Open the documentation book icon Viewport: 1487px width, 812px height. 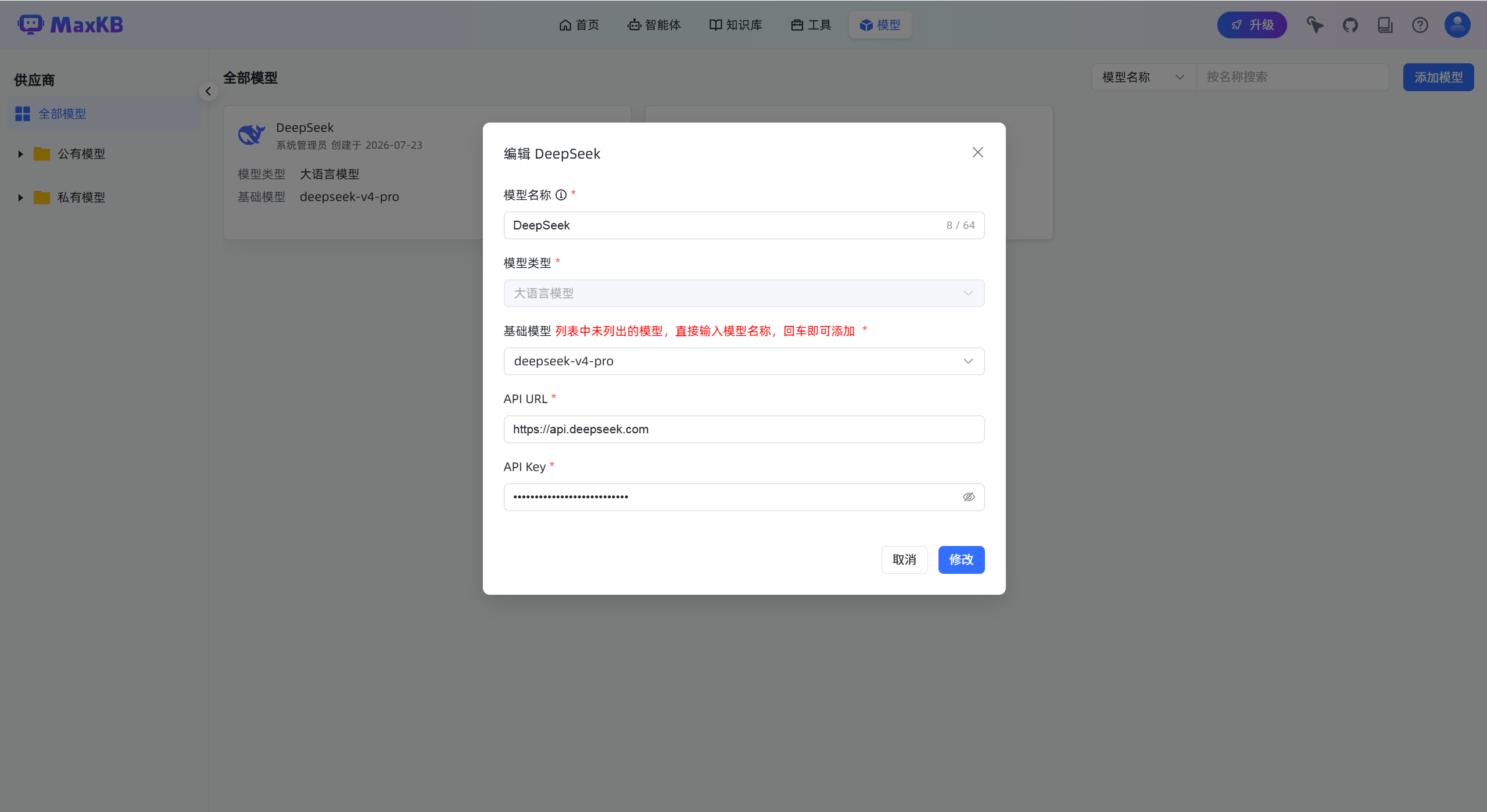pos(1385,25)
